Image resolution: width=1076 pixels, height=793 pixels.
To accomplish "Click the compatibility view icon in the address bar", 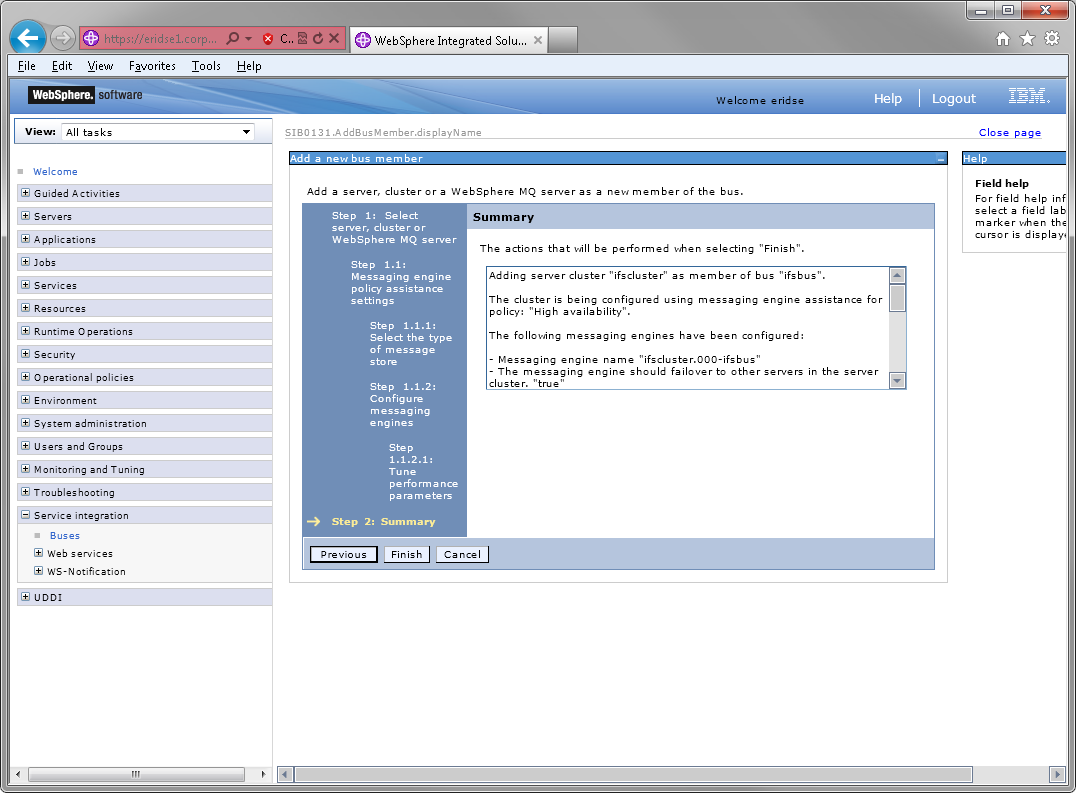I will [303, 38].
